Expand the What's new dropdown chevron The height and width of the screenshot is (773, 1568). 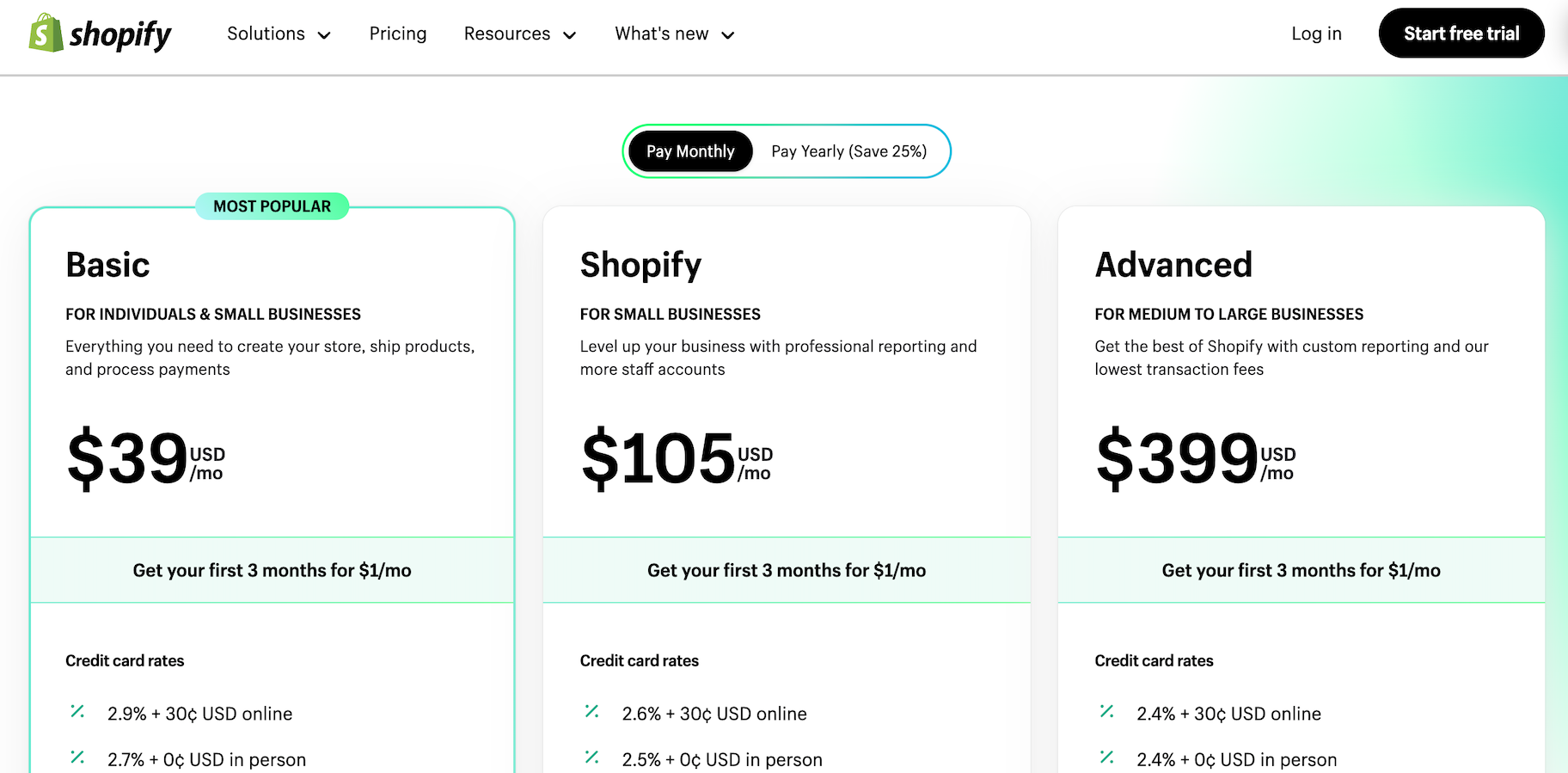(x=727, y=35)
